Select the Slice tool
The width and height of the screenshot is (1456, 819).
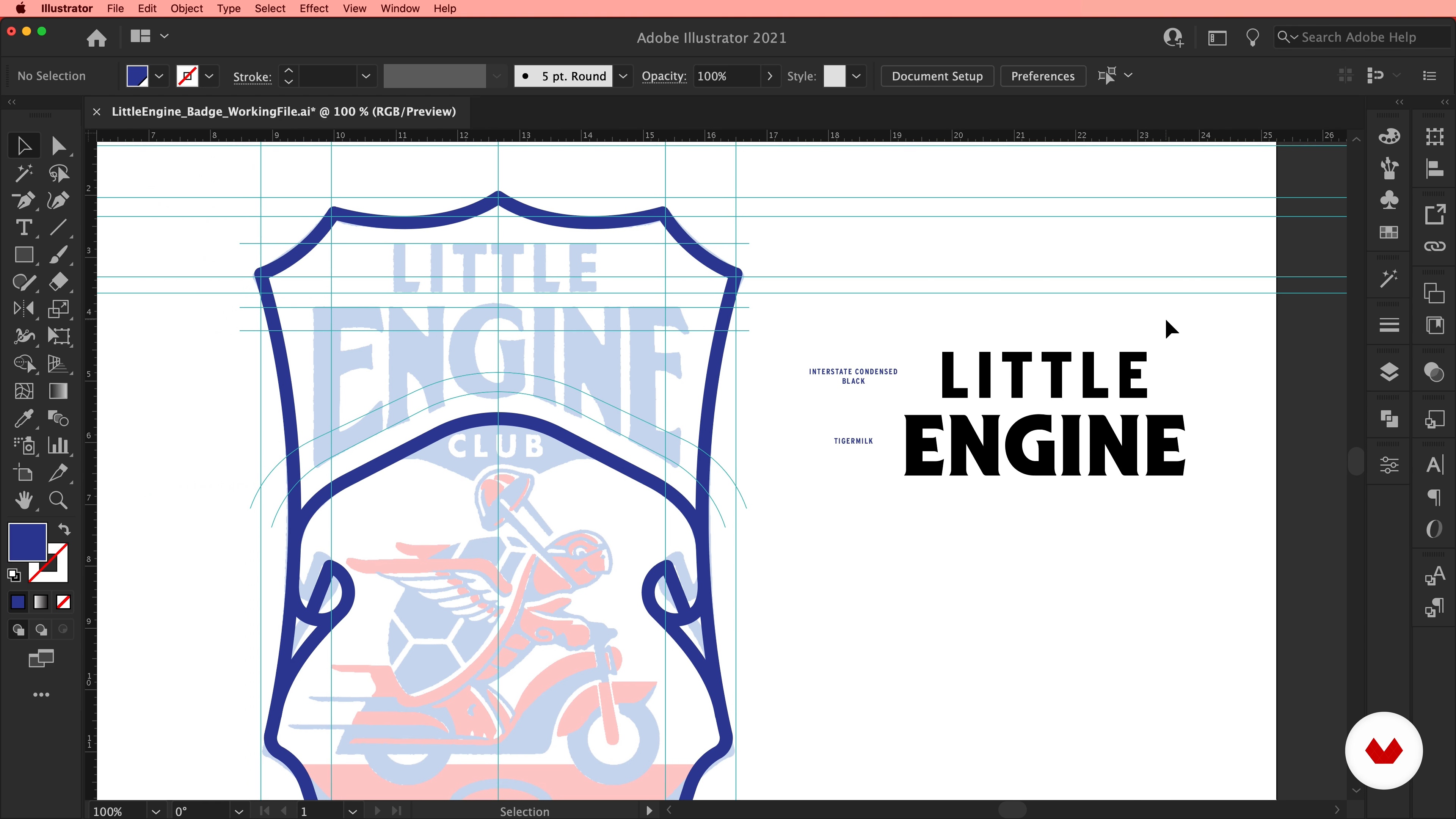[58, 473]
